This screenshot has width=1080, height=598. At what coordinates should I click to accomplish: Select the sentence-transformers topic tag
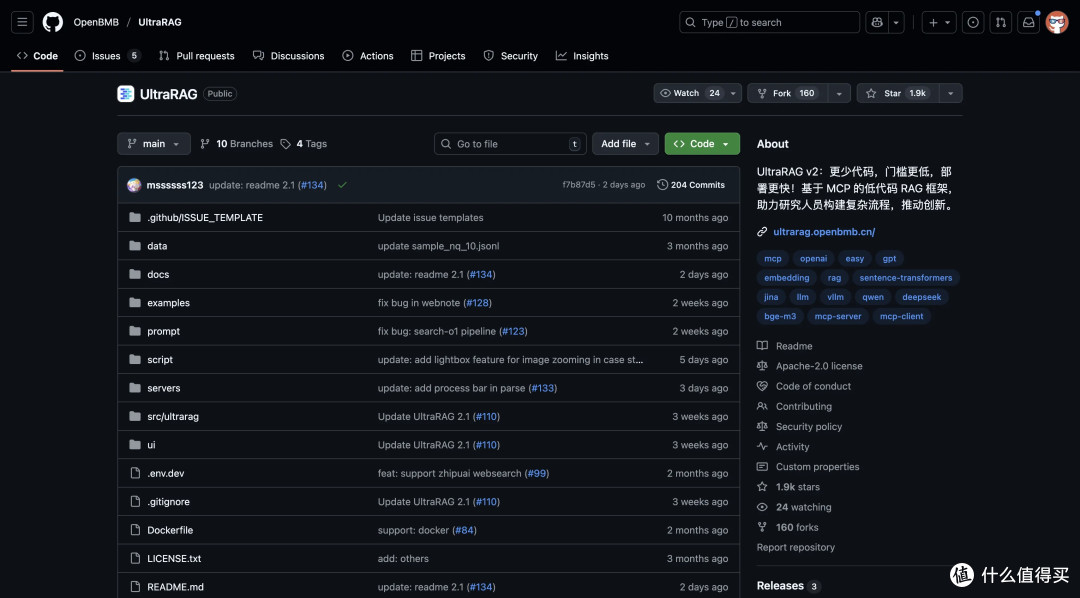point(906,278)
